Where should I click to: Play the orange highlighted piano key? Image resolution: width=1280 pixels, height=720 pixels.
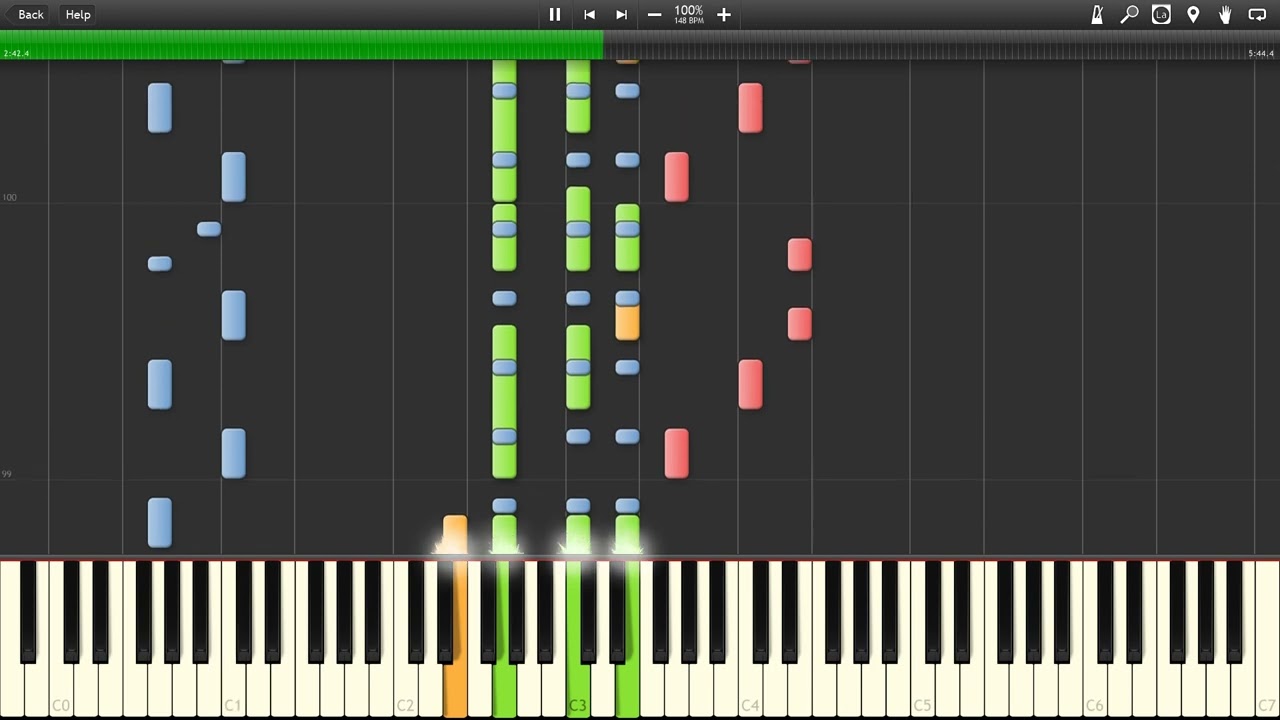[x=455, y=690]
